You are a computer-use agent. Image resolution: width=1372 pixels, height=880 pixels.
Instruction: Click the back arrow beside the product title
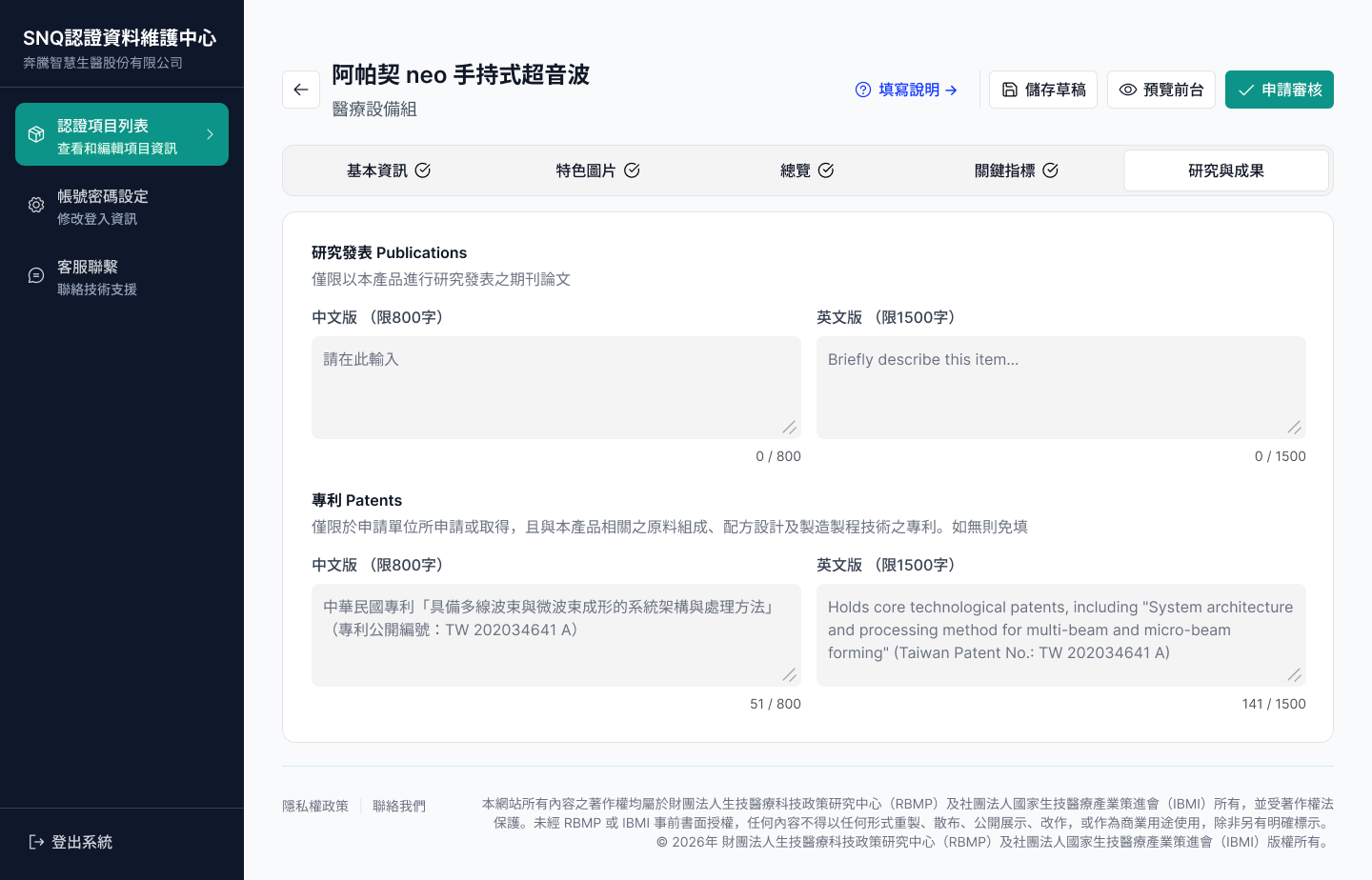point(300,89)
